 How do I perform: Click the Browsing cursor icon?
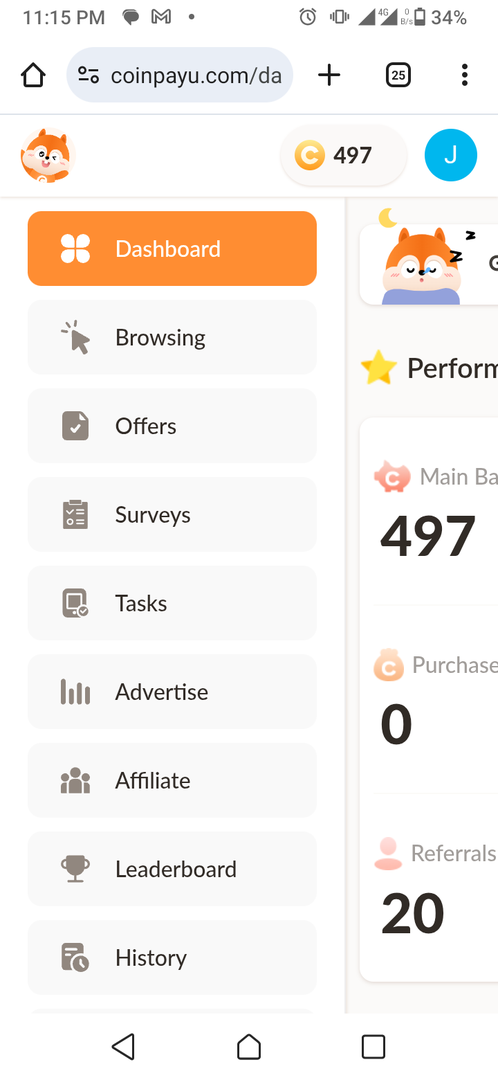[76, 338]
